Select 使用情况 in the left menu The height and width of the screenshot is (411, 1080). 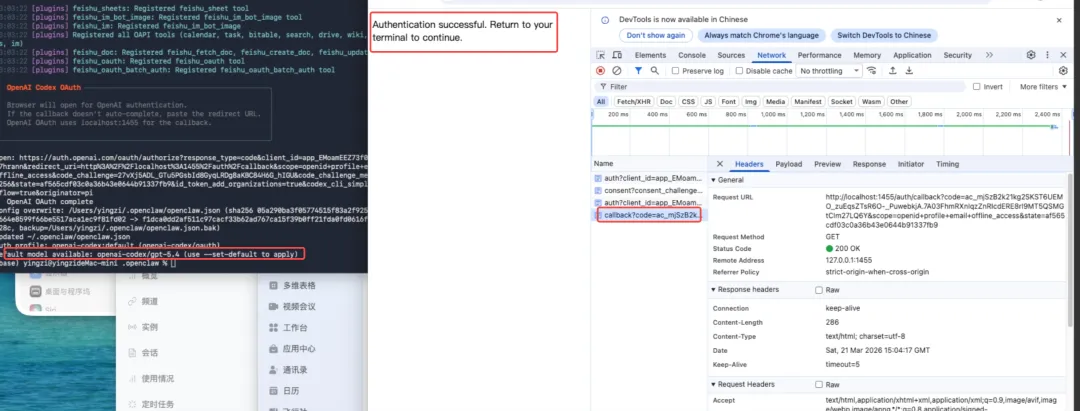(150, 379)
